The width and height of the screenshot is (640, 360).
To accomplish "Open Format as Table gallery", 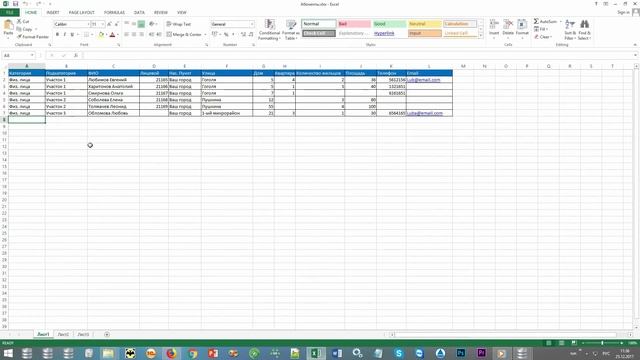I will pyautogui.click(x=291, y=29).
